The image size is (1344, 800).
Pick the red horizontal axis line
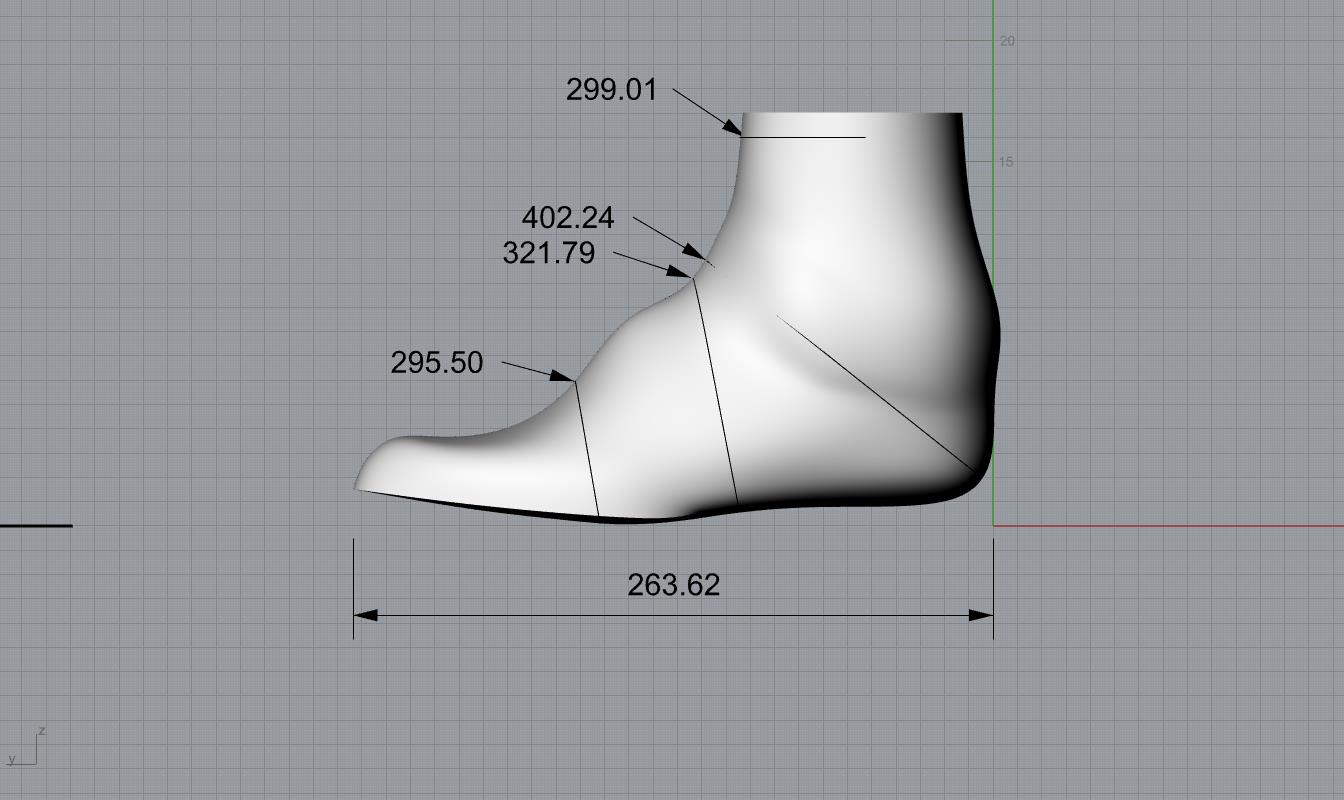point(1170,525)
